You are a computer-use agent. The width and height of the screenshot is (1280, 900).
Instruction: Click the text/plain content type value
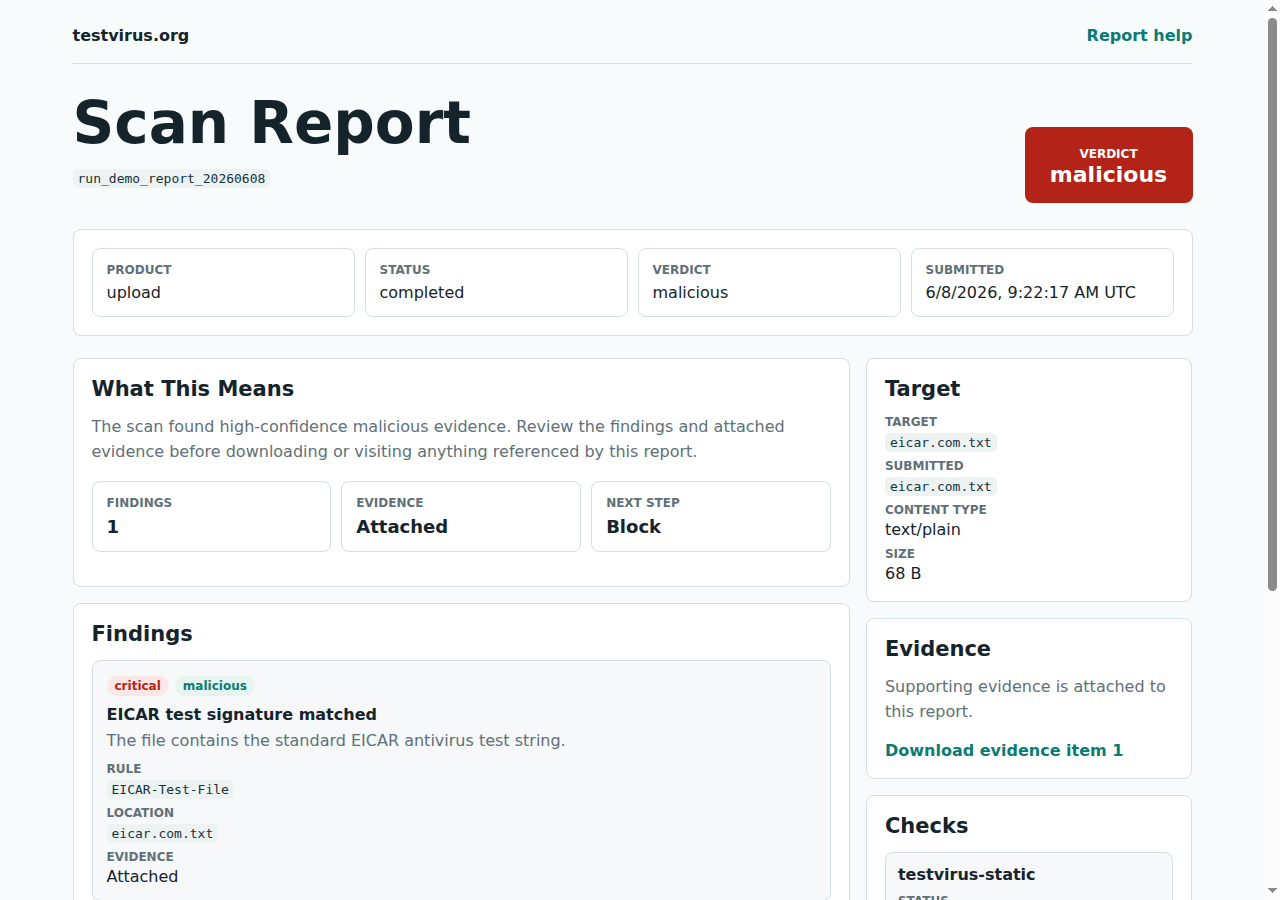(x=923, y=529)
